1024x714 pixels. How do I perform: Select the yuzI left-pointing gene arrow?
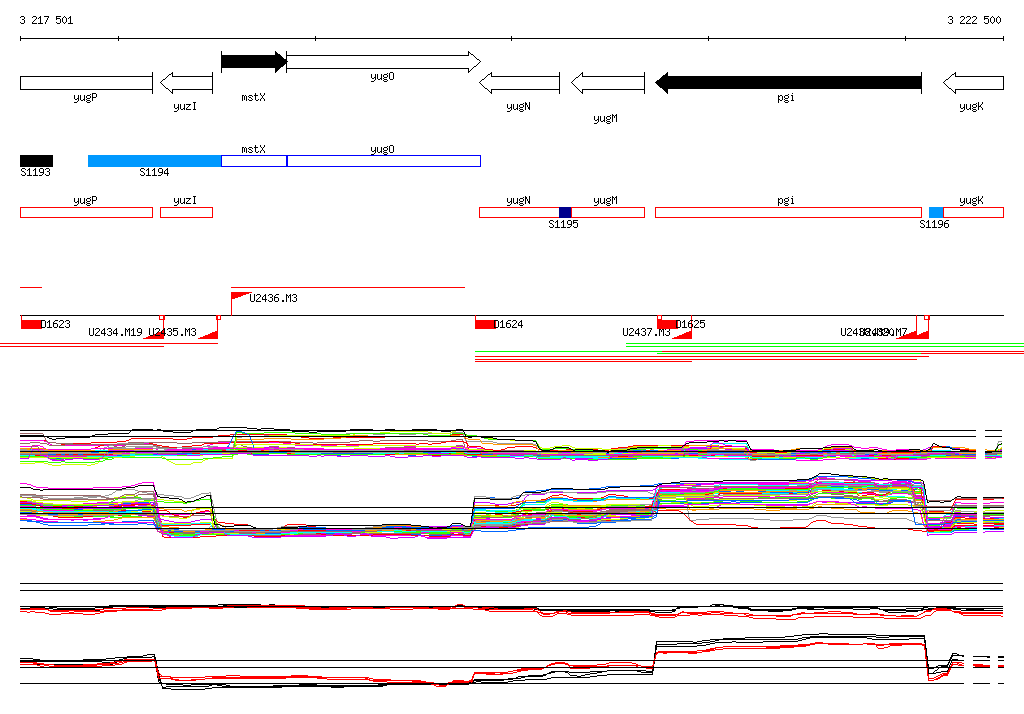[186, 83]
